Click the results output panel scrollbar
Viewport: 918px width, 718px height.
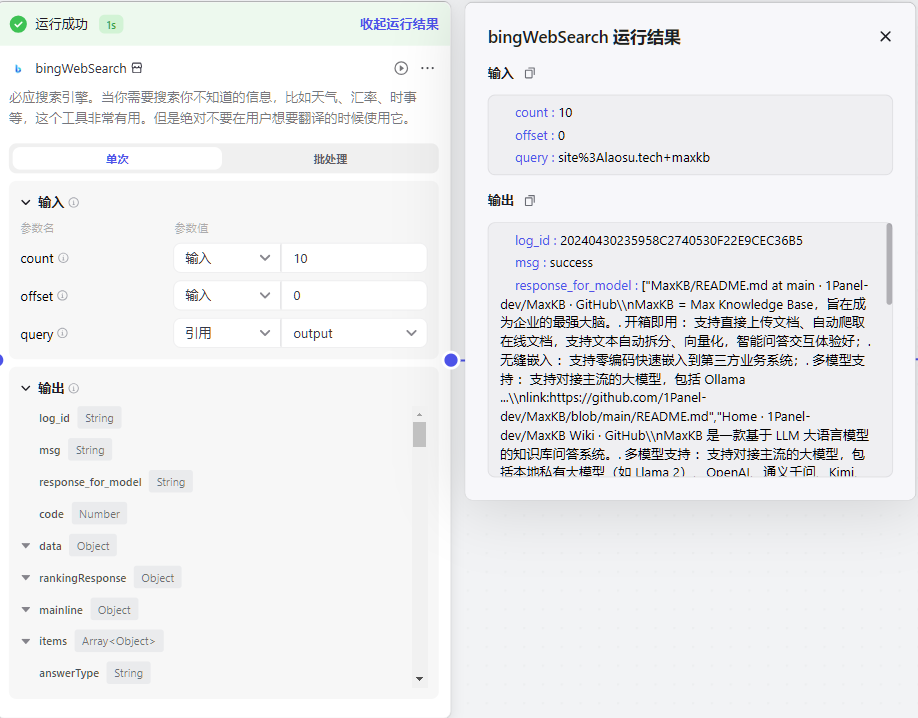pos(889,264)
